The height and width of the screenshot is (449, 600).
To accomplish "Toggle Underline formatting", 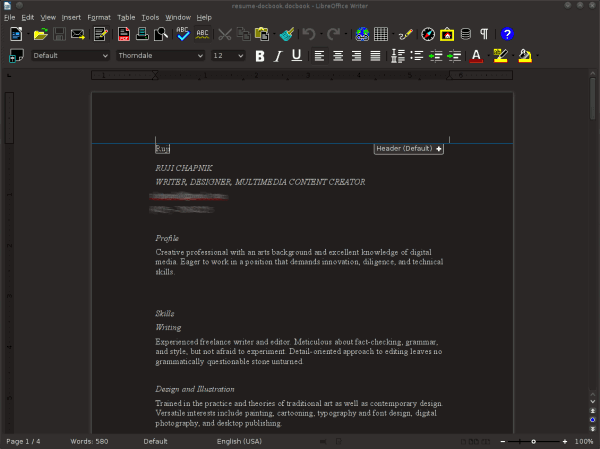I will coord(296,56).
